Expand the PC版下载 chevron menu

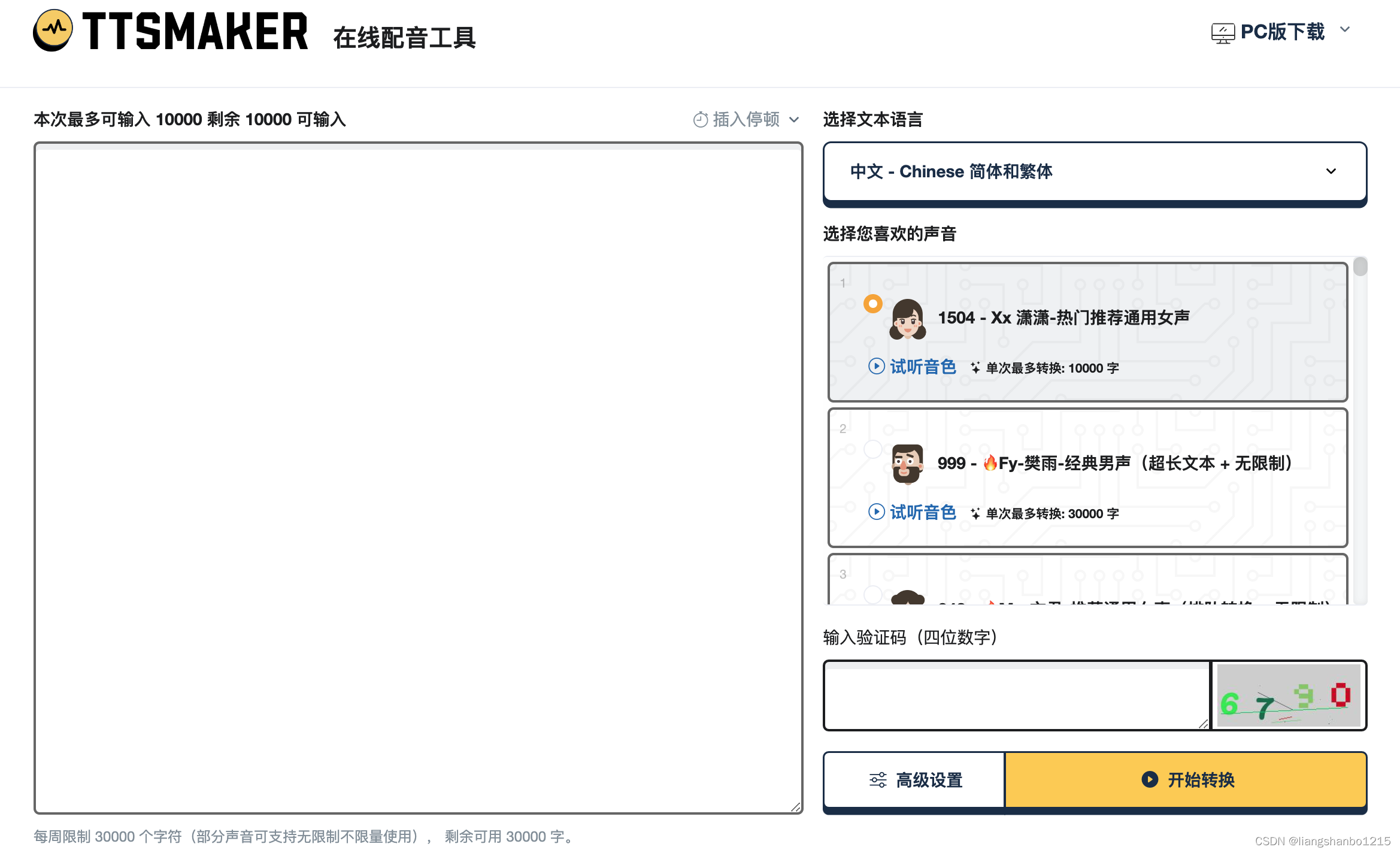pyautogui.click(x=1345, y=30)
